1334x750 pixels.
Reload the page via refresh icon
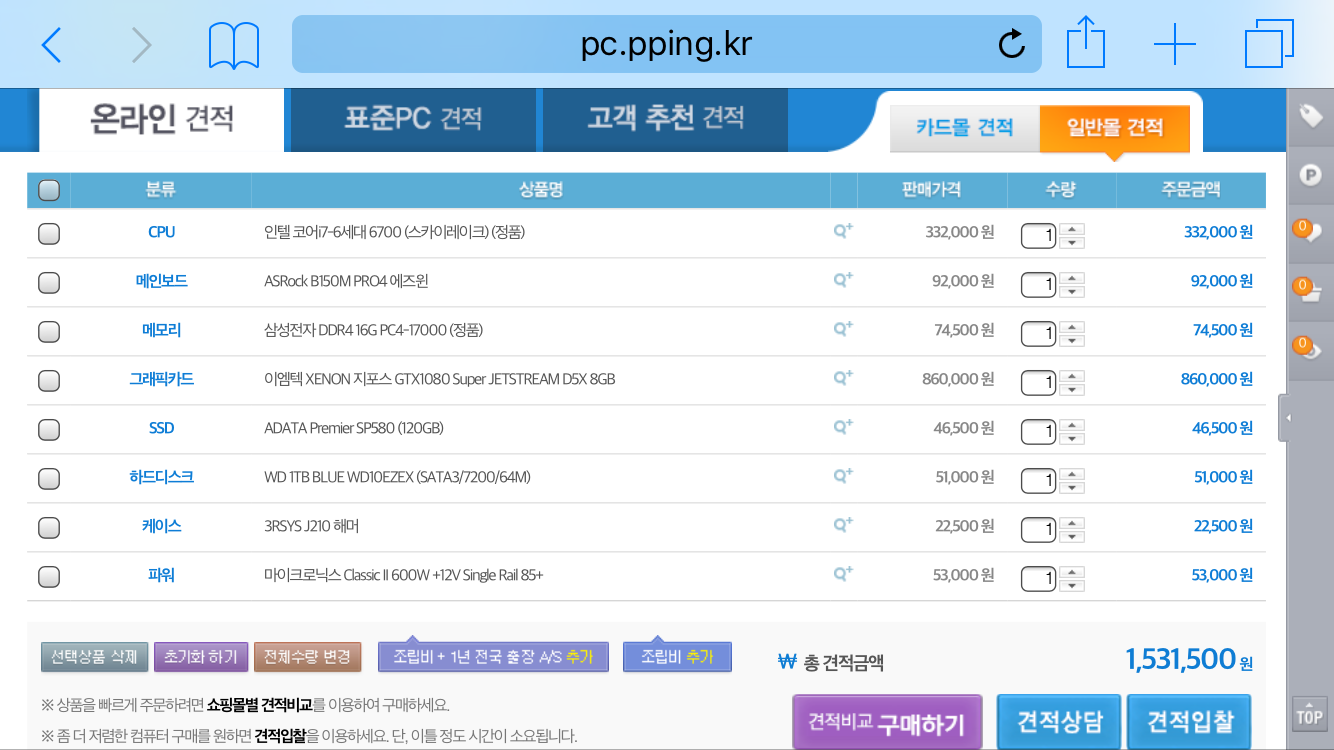coord(1011,44)
